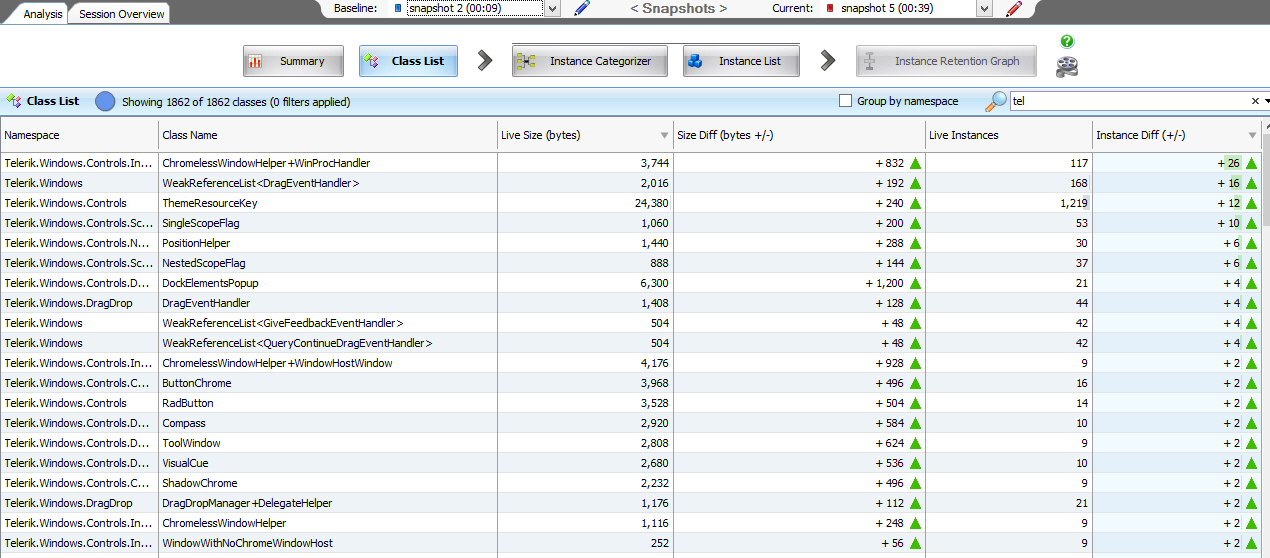The image size is (1270, 558).
Task: Select the ShadowChrome class row
Action: (x=630, y=483)
